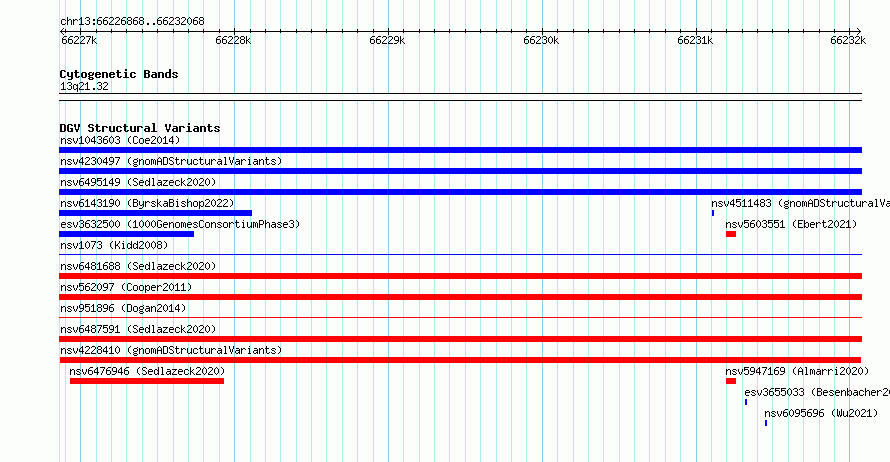Open nsv4230497 (gnomADStructuralVariants) label
The width and height of the screenshot is (890, 462).
click(x=171, y=161)
